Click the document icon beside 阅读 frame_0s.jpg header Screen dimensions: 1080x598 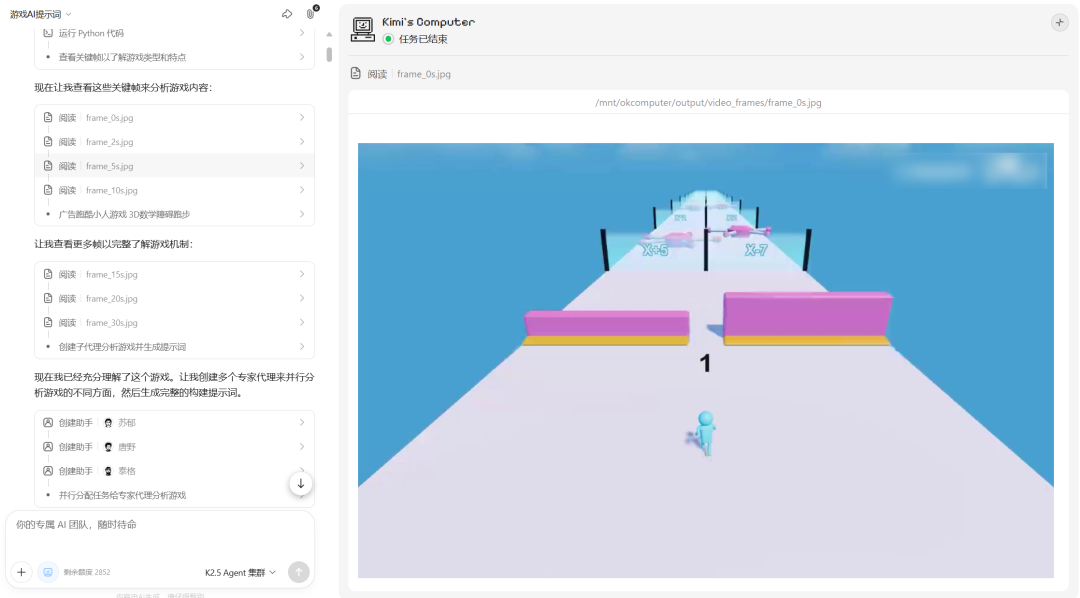pyautogui.click(x=355, y=74)
